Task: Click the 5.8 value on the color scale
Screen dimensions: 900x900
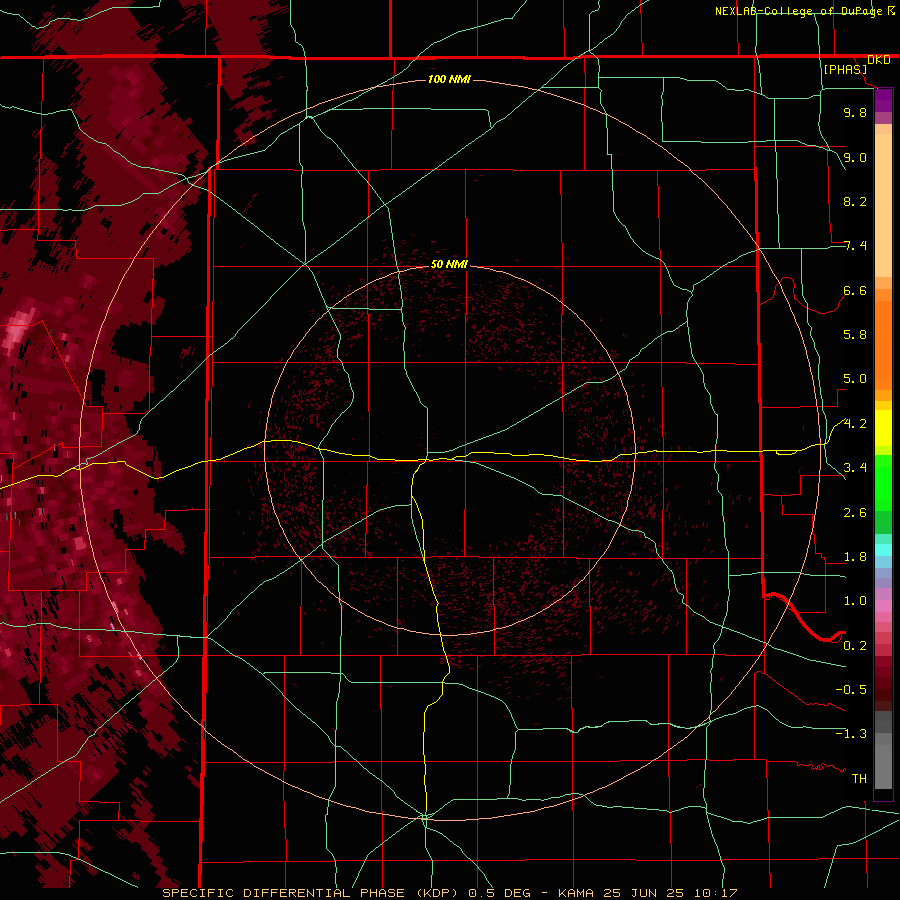Action: click(855, 335)
